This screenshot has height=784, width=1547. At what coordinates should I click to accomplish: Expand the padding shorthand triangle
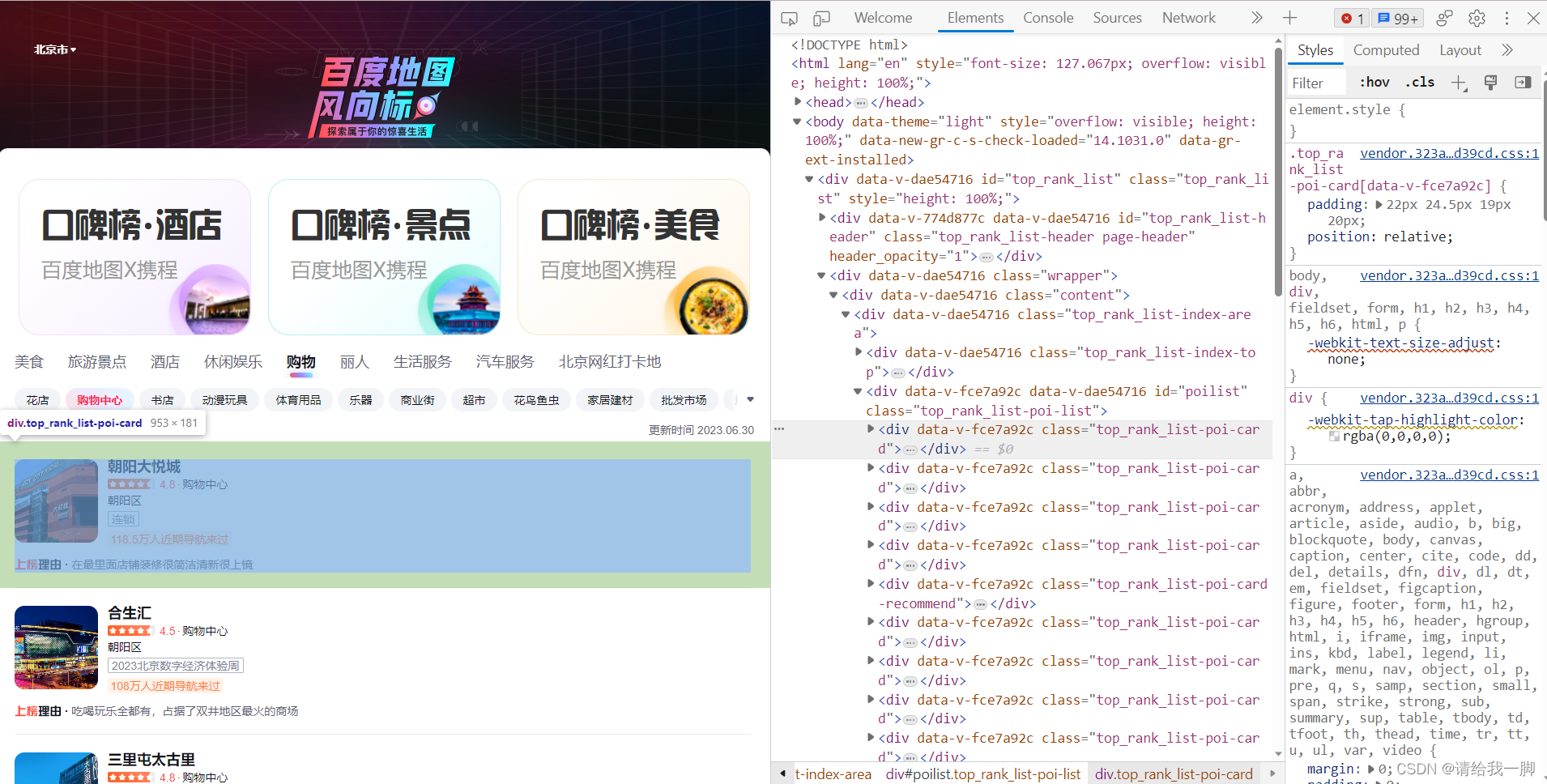click(1379, 205)
